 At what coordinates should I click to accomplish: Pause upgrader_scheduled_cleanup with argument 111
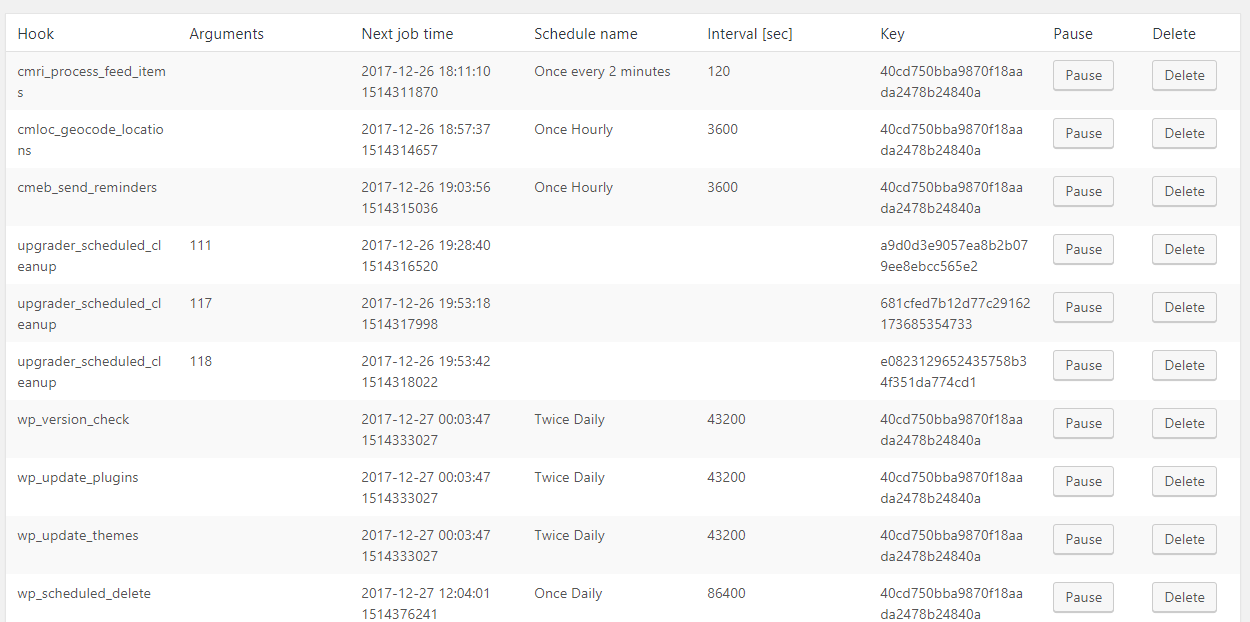pyautogui.click(x=1083, y=250)
